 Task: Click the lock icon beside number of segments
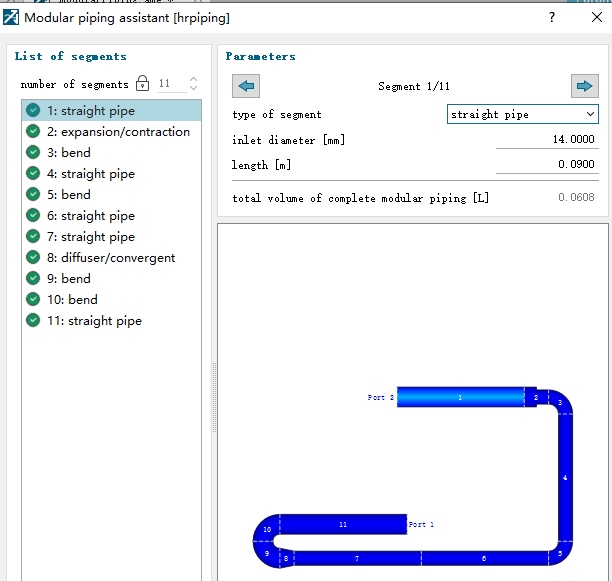point(142,84)
